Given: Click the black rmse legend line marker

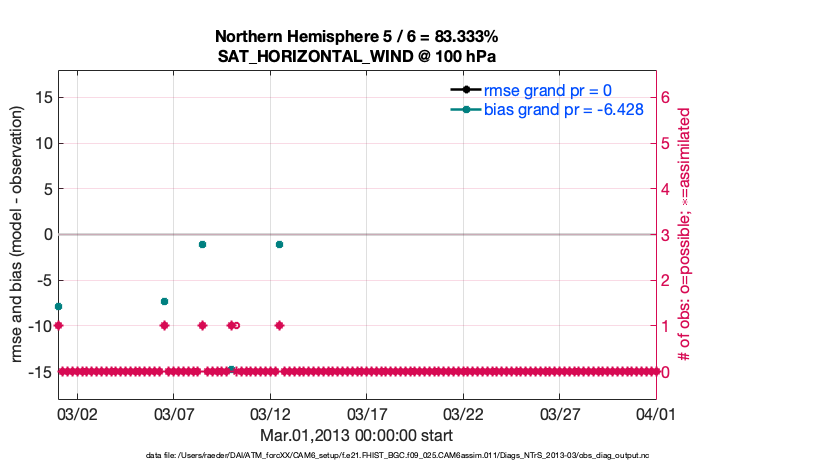Looking at the screenshot, I should pyautogui.click(x=466, y=90).
